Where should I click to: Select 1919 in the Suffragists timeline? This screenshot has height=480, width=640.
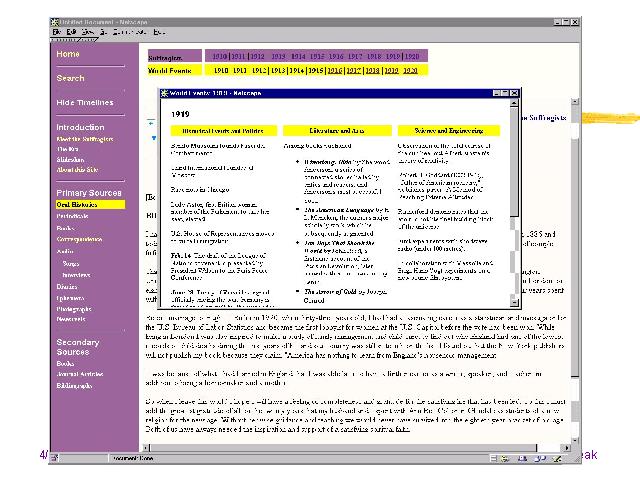(393, 56)
